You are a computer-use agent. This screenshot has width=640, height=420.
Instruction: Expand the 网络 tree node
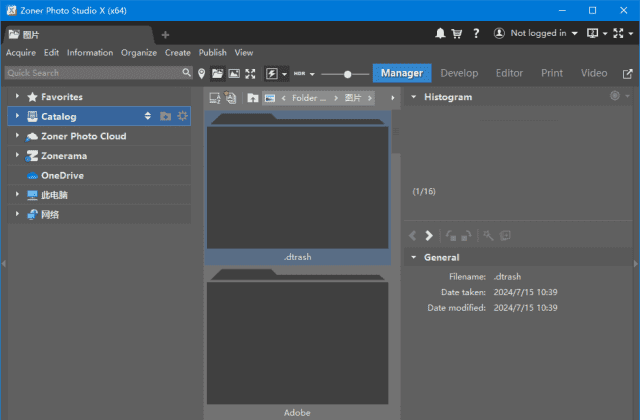pyautogui.click(x=17, y=214)
